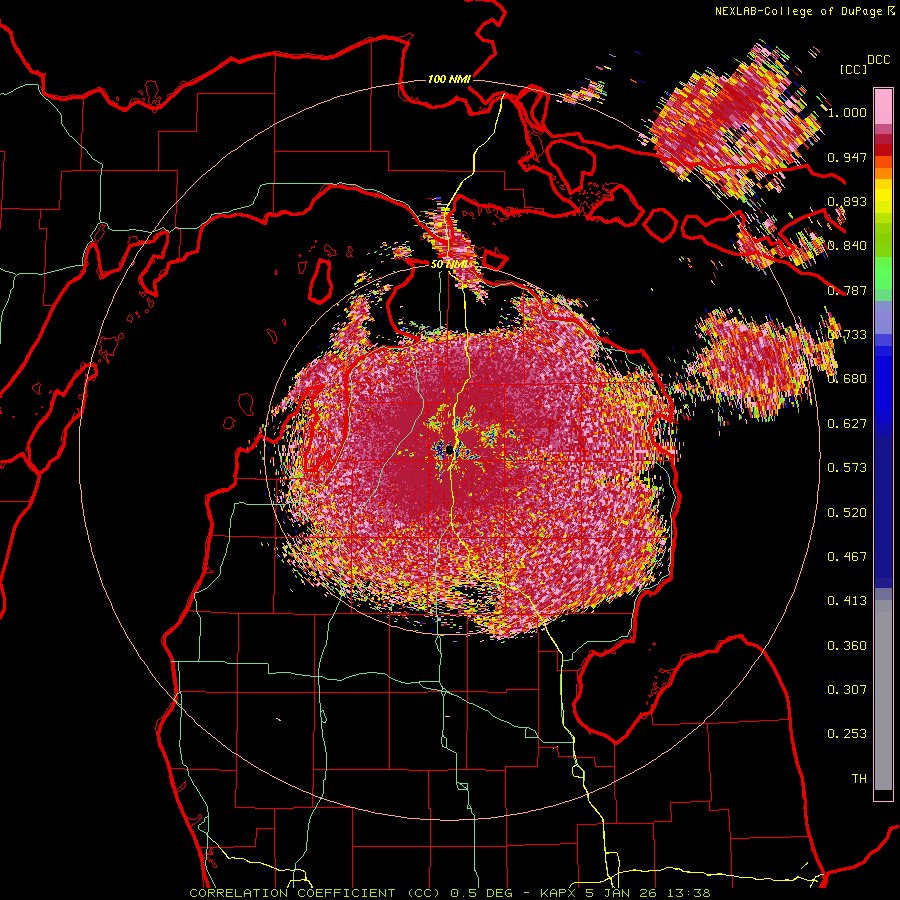Click the [CC] legend unit label
Viewport: 900px width, 900px height.
point(854,69)
